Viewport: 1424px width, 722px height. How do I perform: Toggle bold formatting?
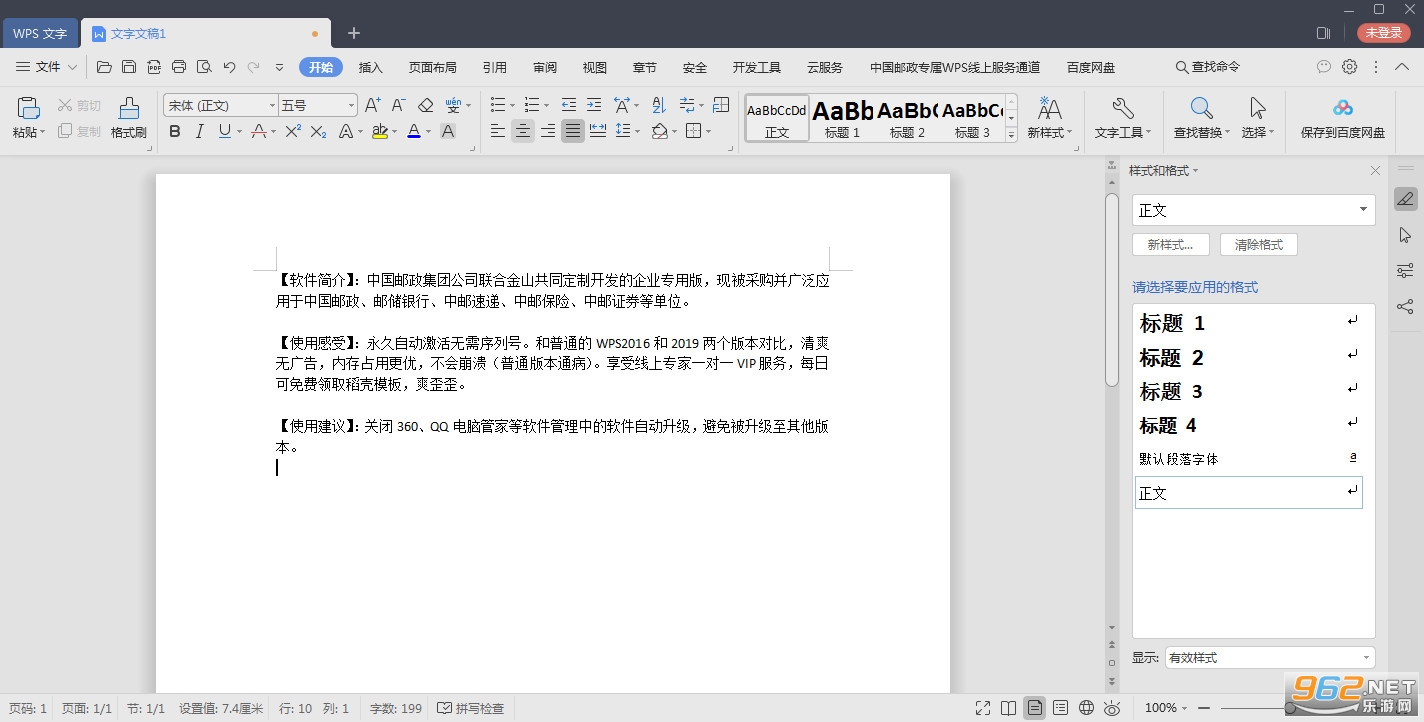tap(175, 131)
